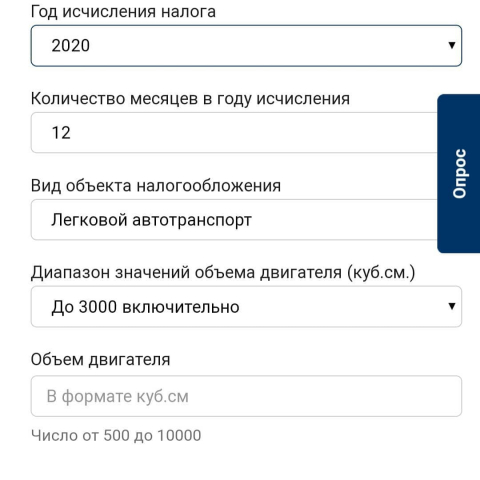Click the hint text Число от 500 до 10000
The width and height of the screenshot is (480, 480).
(116, 435)
